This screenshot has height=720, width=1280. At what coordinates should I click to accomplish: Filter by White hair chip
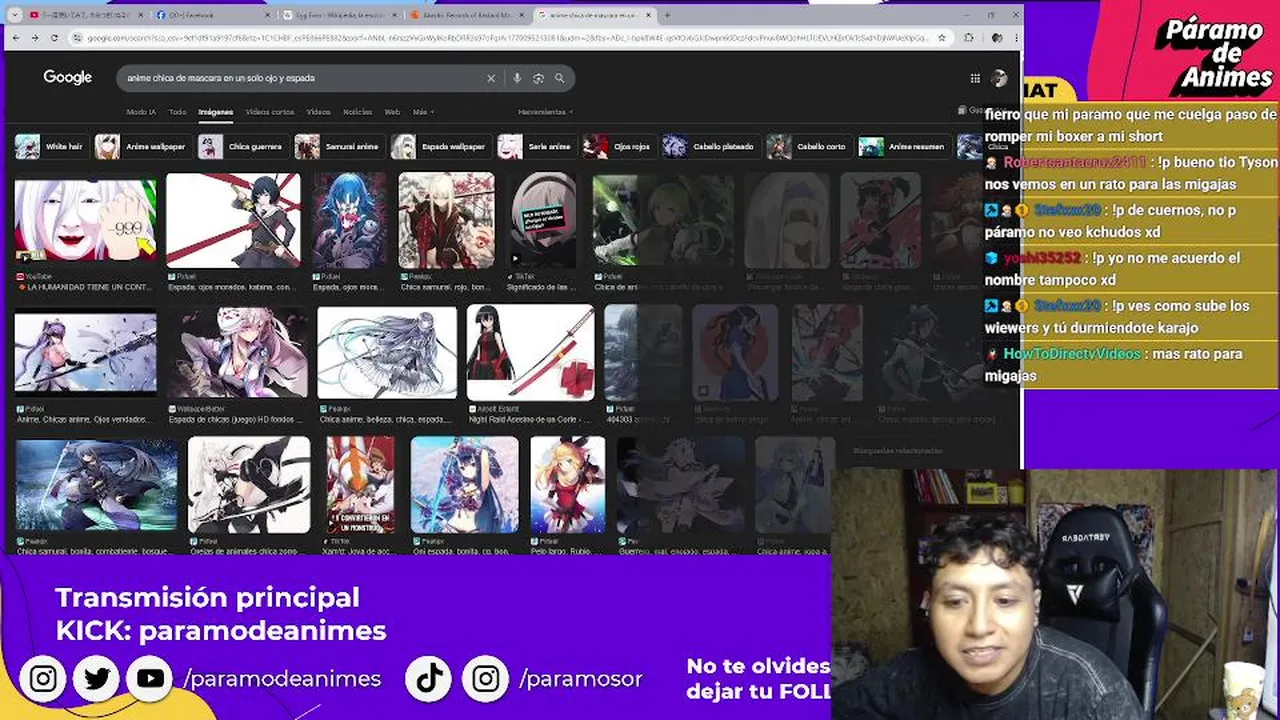(x=50, y=147)
